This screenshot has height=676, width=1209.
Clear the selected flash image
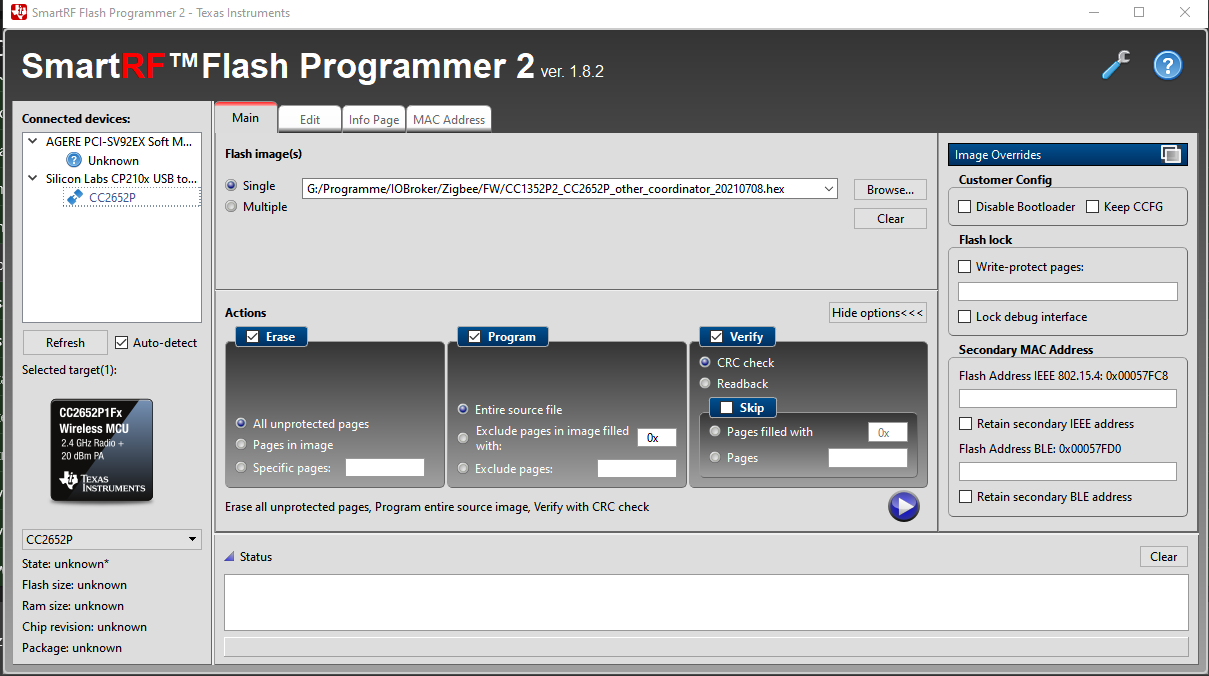coord(890,219)
